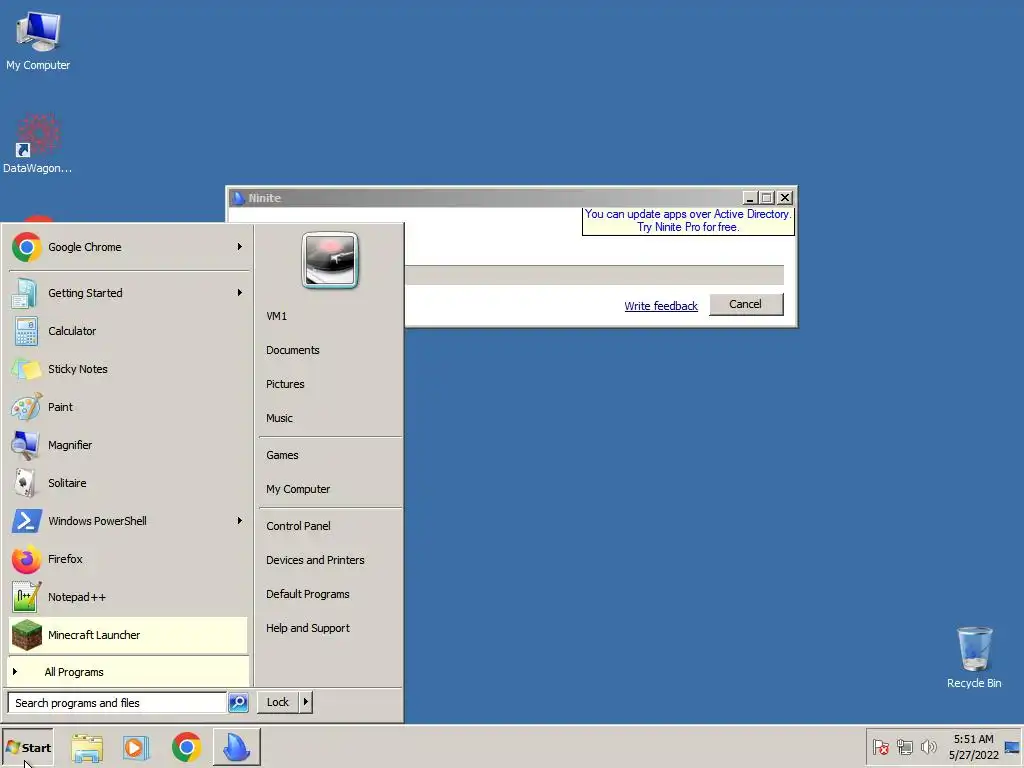This screenshot has height=768, width=1024.
Task: Click the Lock button
Action: click(x=278, y=702)
